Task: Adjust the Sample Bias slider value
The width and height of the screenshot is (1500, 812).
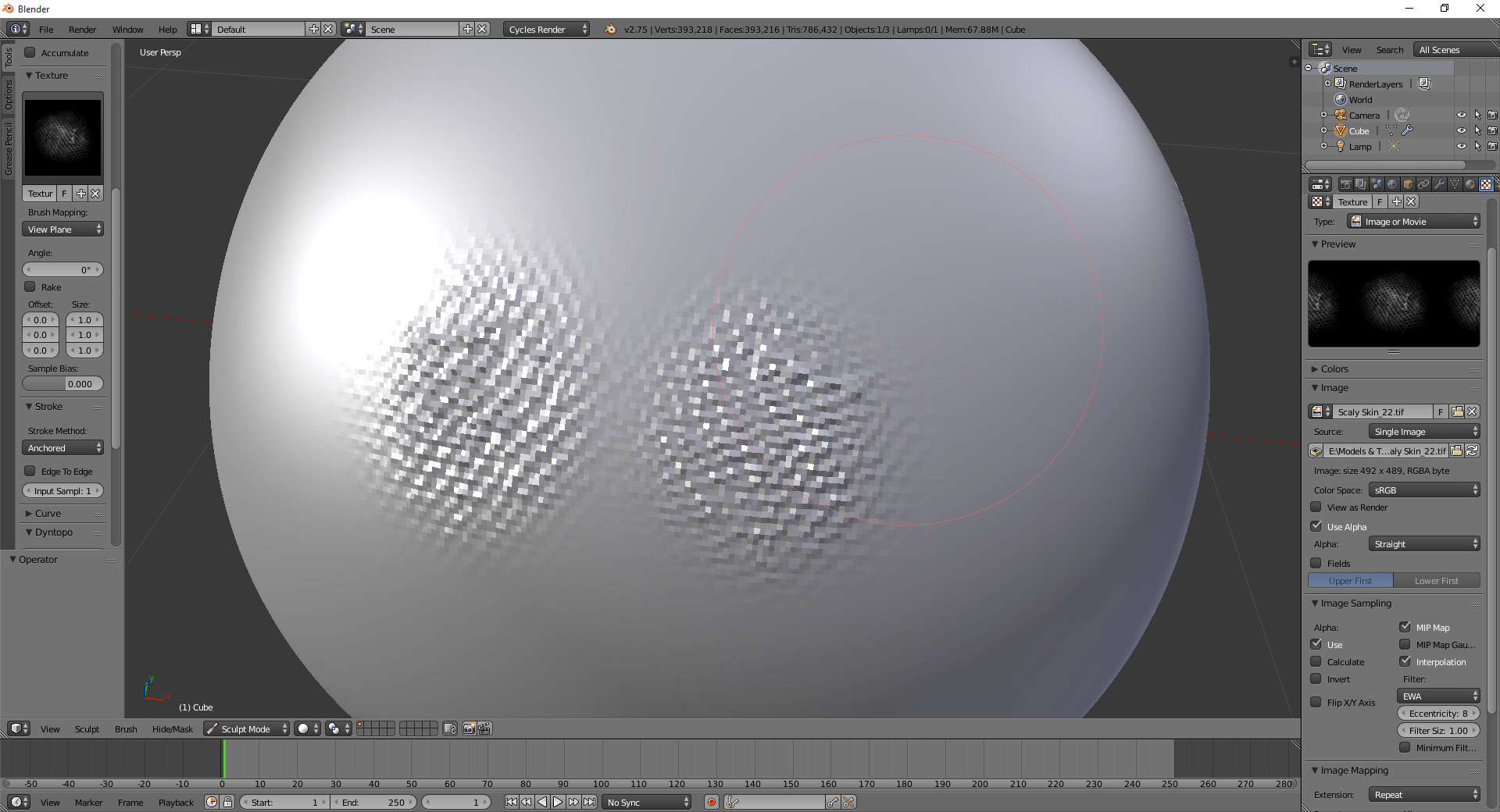Action: coord(62,383)
